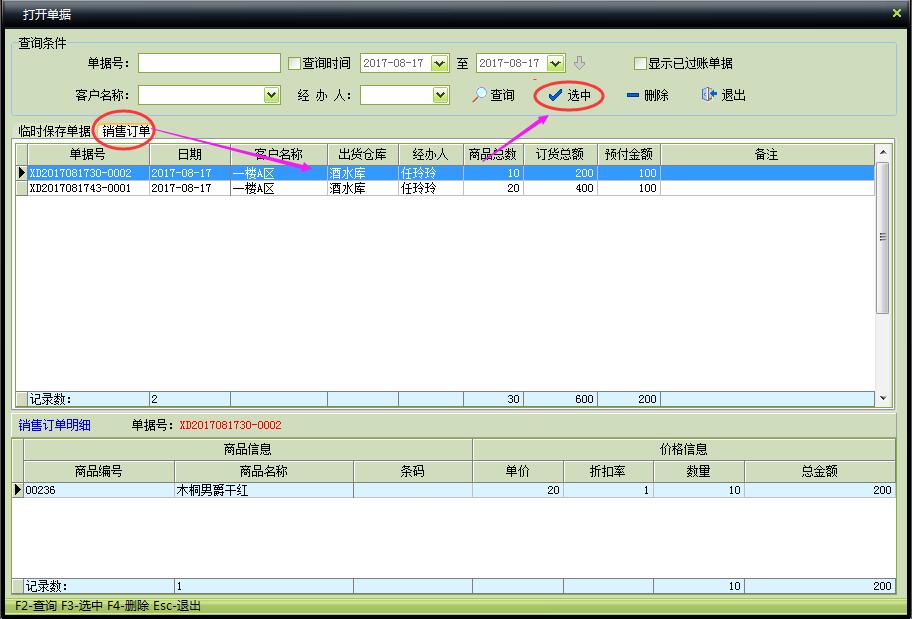
Task: Click the 出货仓库 column header
Action: [362, 154]
